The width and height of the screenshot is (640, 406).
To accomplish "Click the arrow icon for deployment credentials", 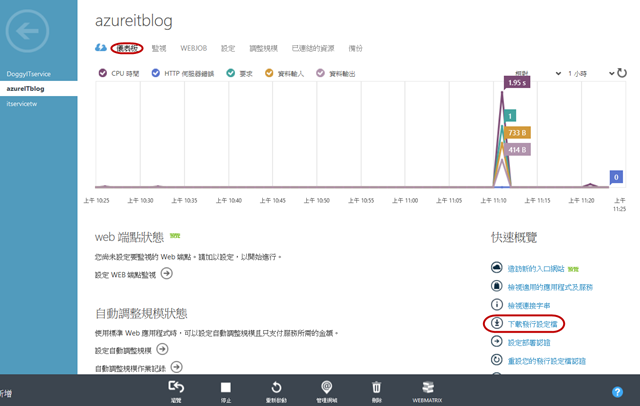I will pyautogui.click(x=496, y=341).
